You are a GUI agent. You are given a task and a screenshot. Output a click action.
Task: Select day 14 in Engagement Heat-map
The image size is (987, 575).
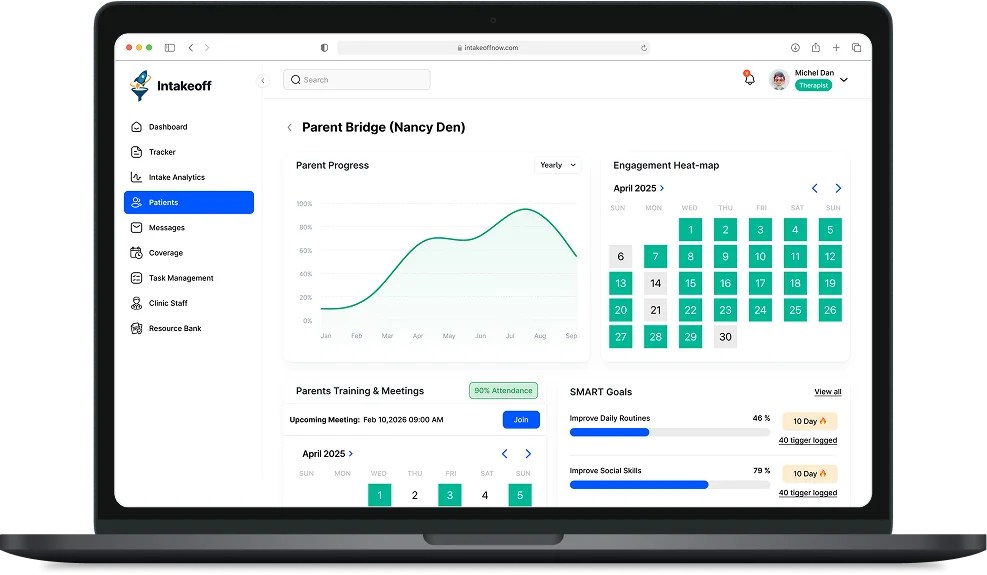(655, 283)
